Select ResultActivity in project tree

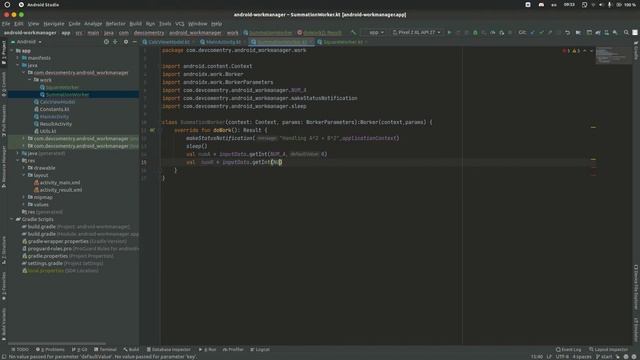tap(56, 124)
